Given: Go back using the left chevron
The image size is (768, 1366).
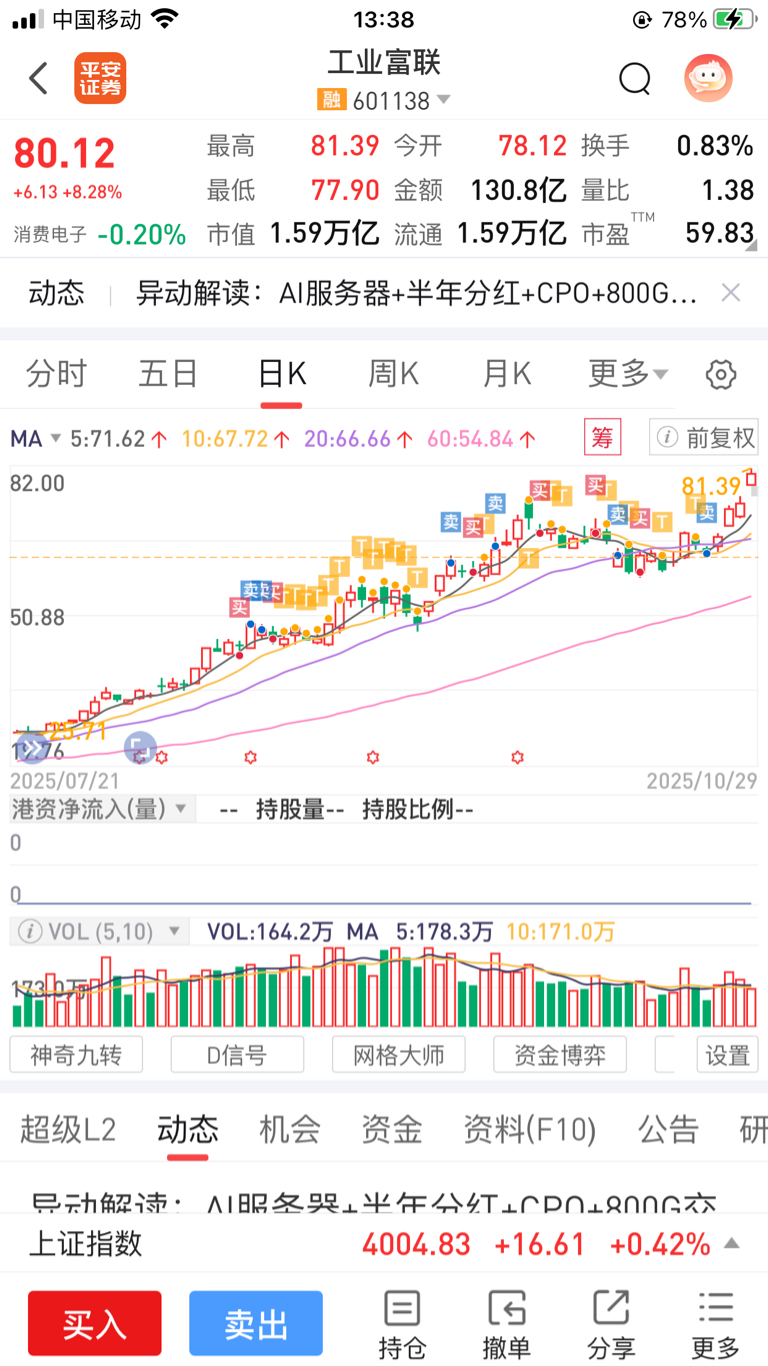Looking at the screenshot, I should pyautogui.click(x=38, y=78).
